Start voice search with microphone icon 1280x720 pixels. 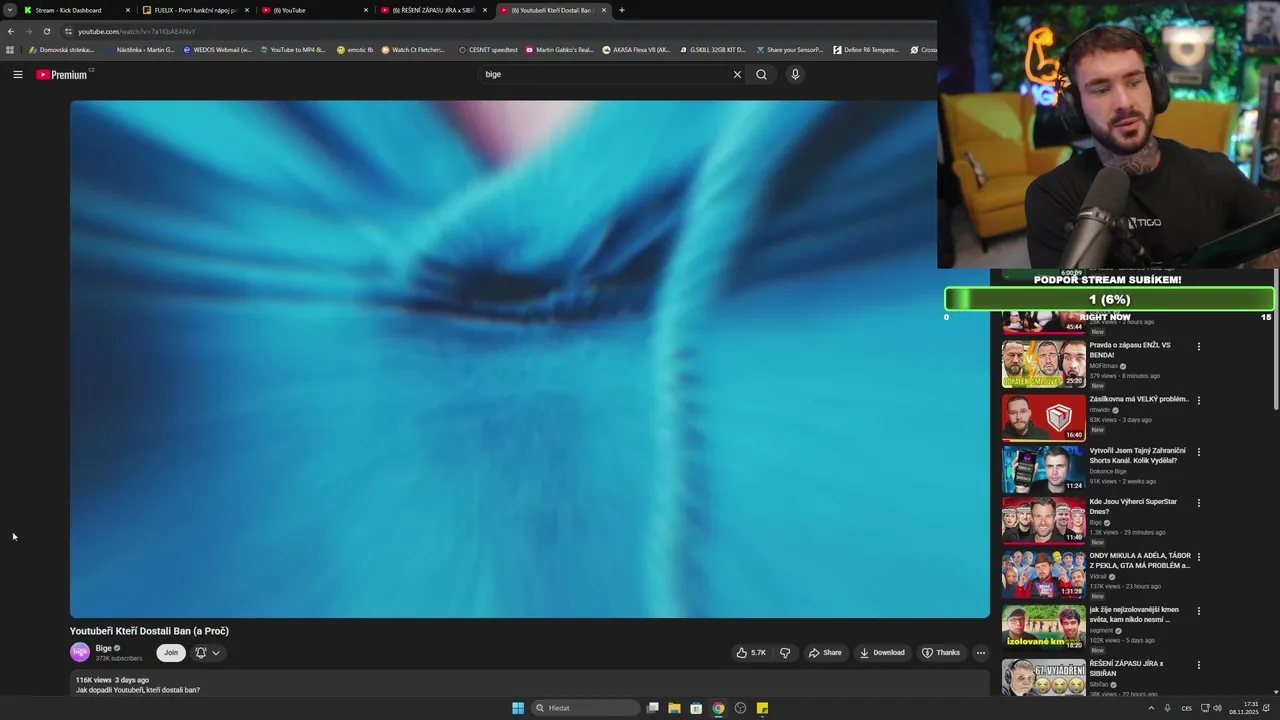795,74
